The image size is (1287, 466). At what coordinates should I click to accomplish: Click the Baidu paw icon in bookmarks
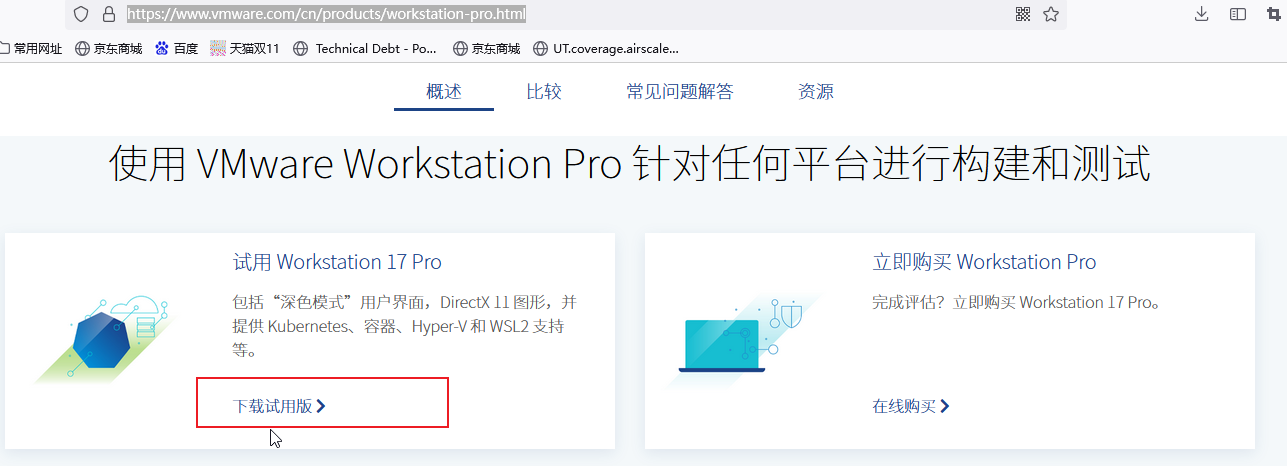[162, 48]
